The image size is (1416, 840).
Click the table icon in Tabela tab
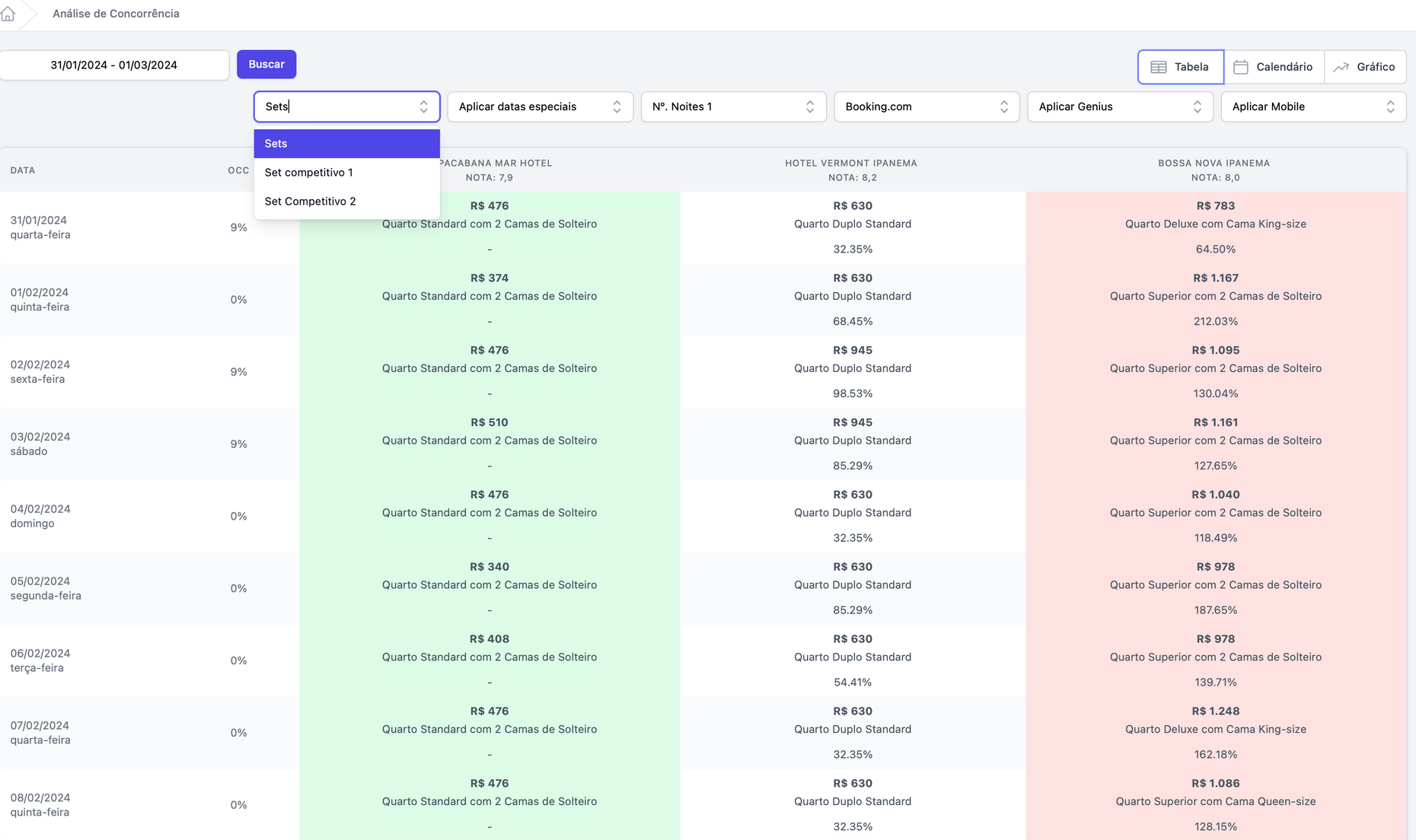pyautogui.click(x=1158, y=67)
